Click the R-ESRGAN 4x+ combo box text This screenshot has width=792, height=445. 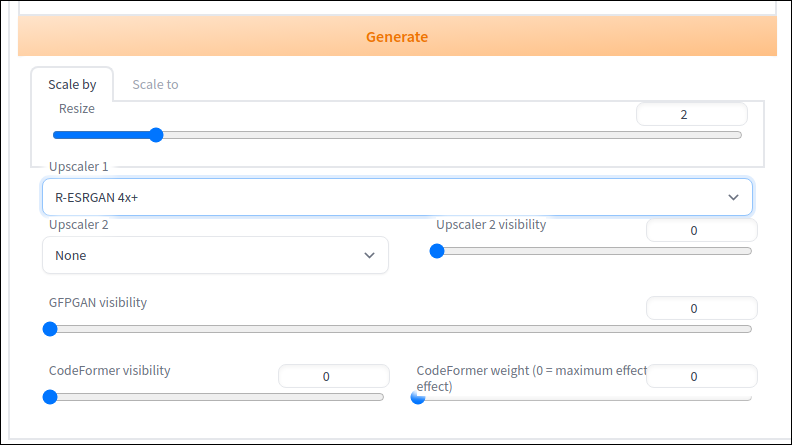pos(96,197)
